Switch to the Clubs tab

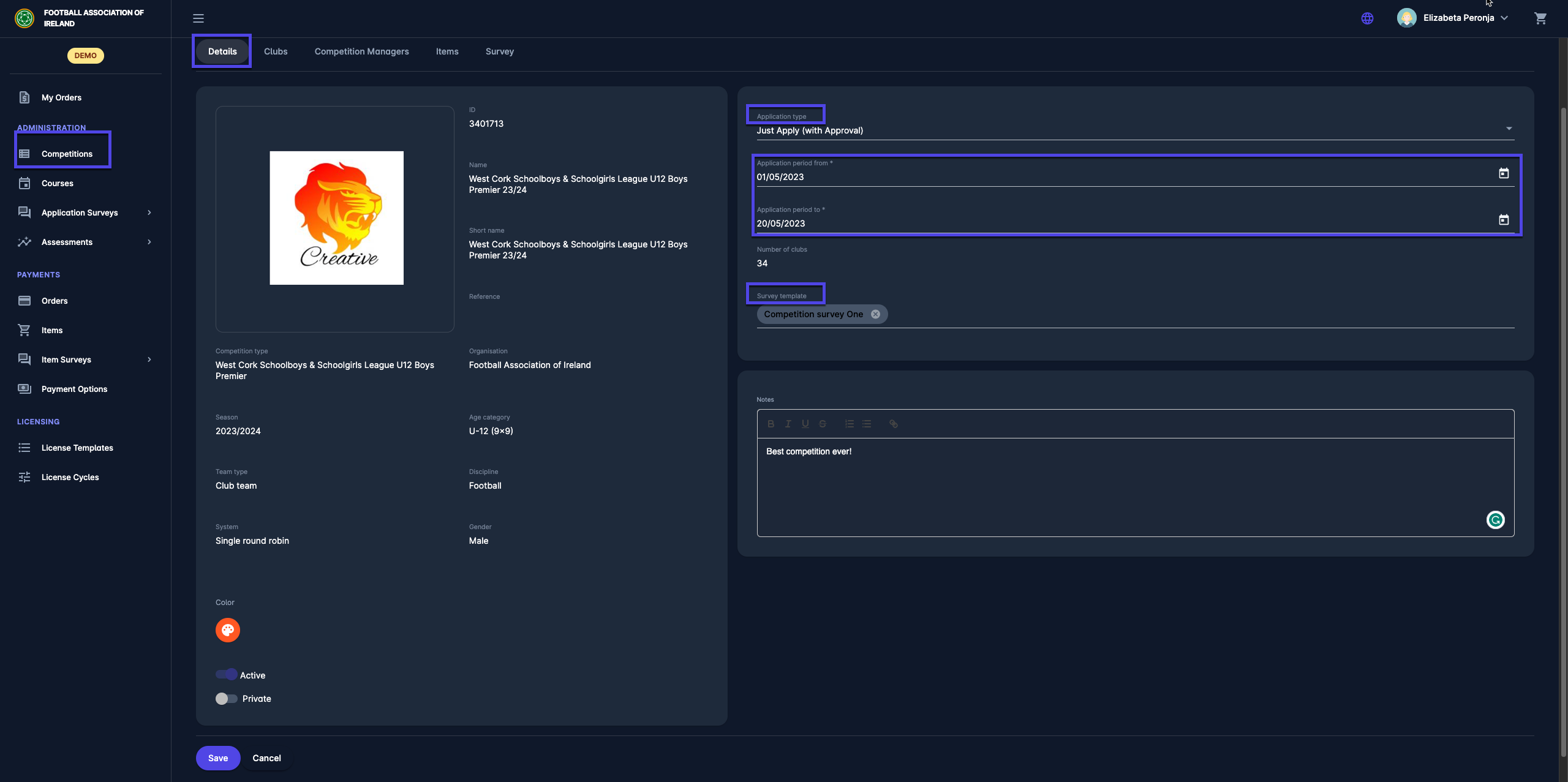276,51
